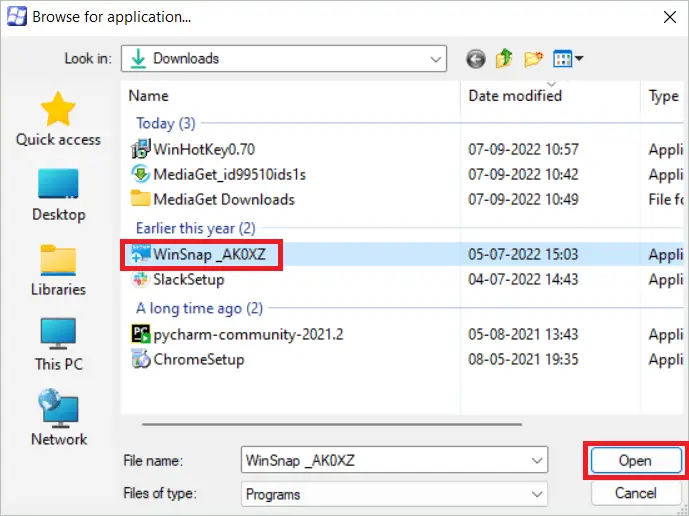The width and height of the screenshot is (689, 516).
Task: Expand the Files of type dropdown
Action: 537,494
